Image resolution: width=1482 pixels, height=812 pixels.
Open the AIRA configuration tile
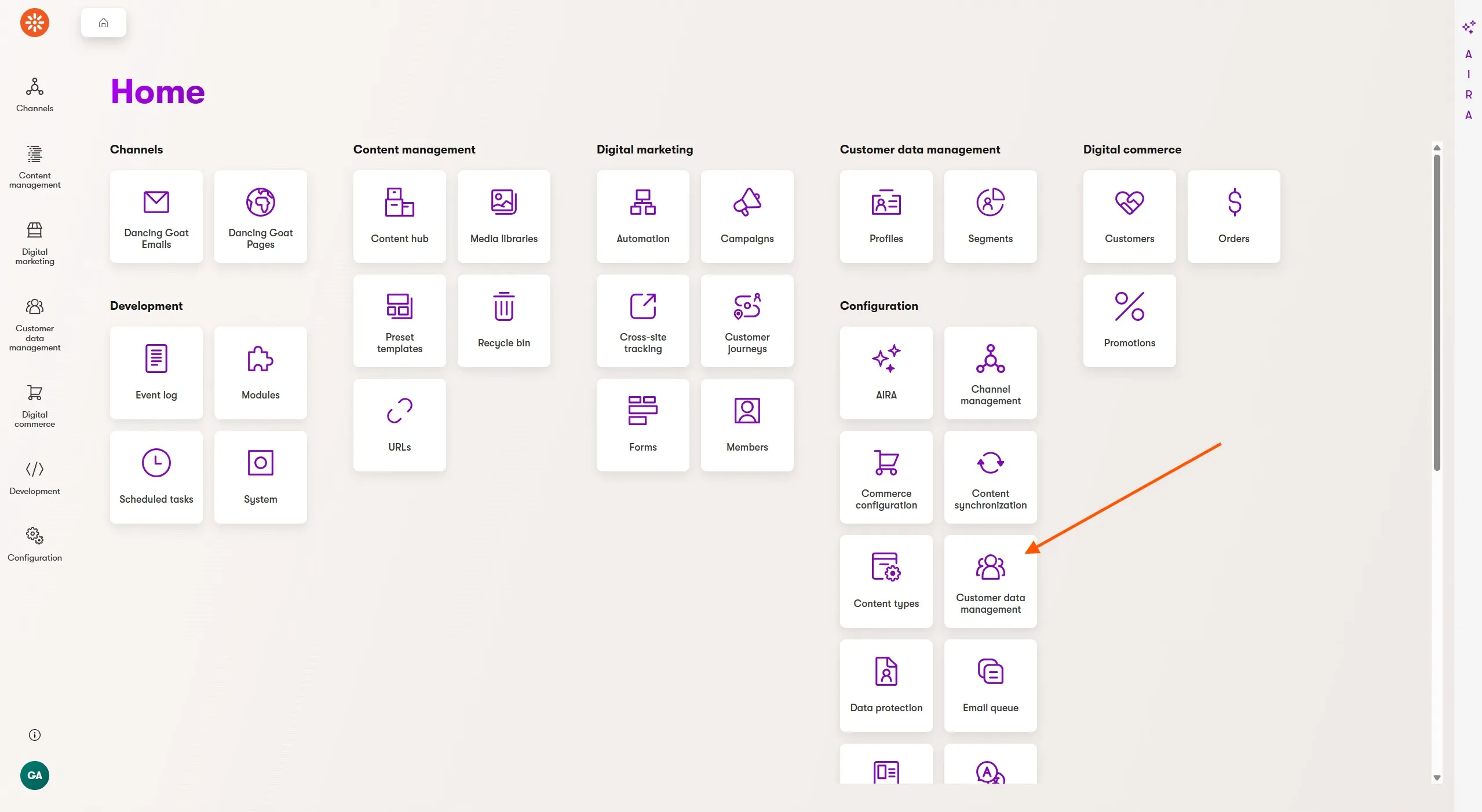886,372
